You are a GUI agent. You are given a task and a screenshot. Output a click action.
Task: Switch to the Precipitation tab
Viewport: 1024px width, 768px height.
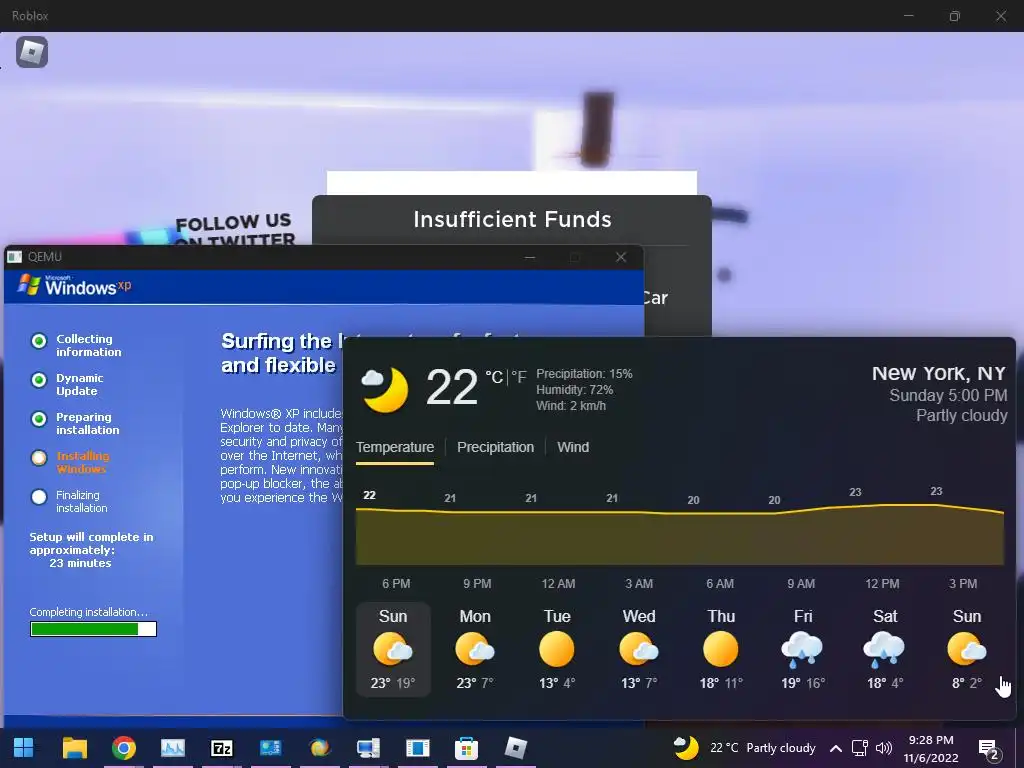[495, 447]
